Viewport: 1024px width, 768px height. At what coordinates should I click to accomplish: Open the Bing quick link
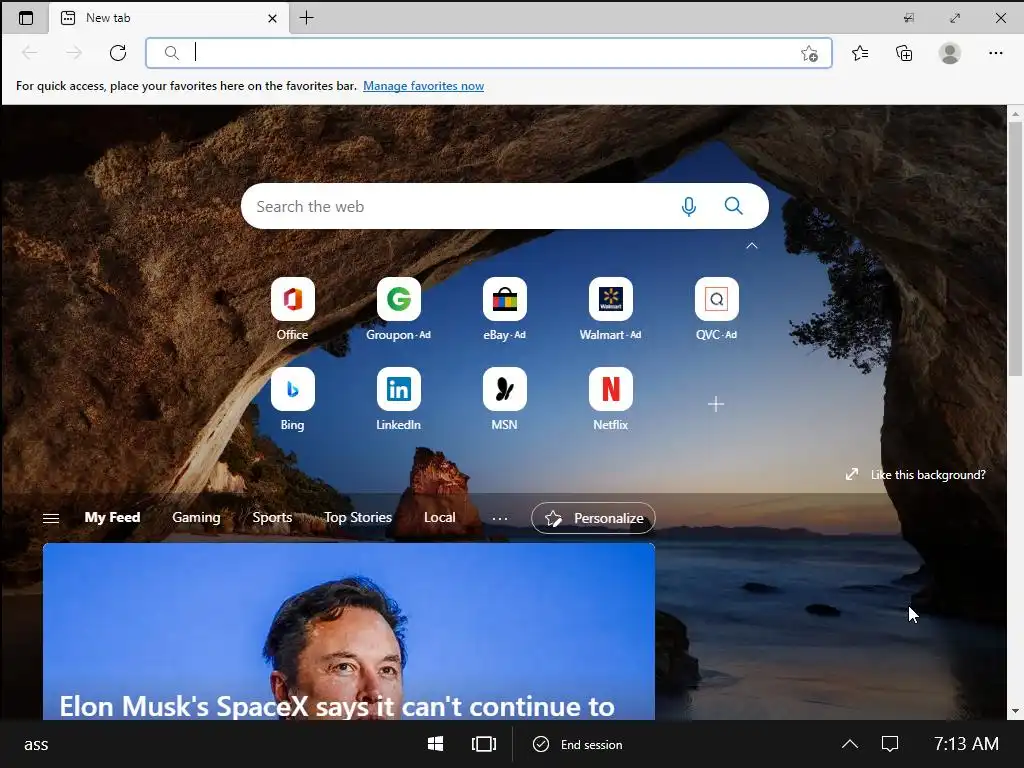(x=293, y=399)
